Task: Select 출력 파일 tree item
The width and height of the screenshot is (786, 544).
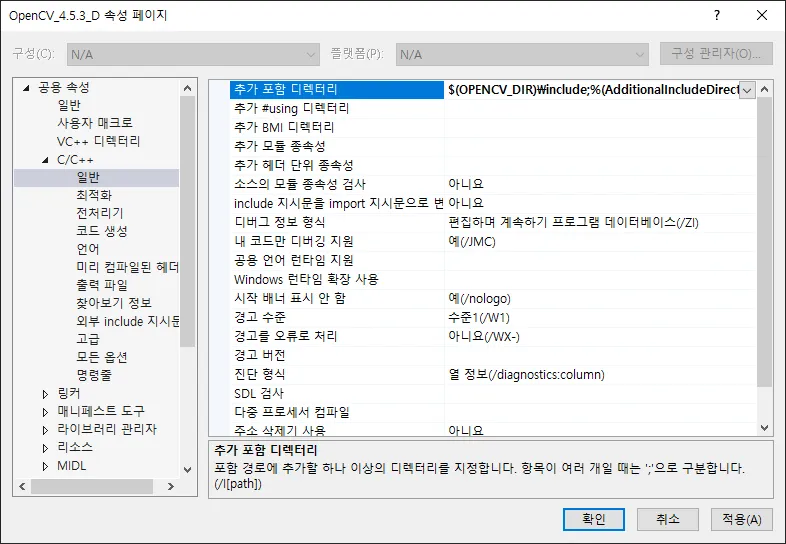Action: coord(102,285)
